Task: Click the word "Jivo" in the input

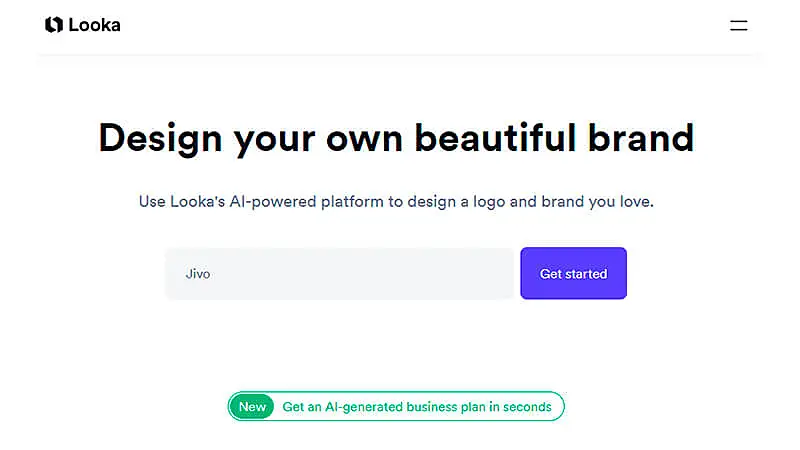Action: [198, 274]
